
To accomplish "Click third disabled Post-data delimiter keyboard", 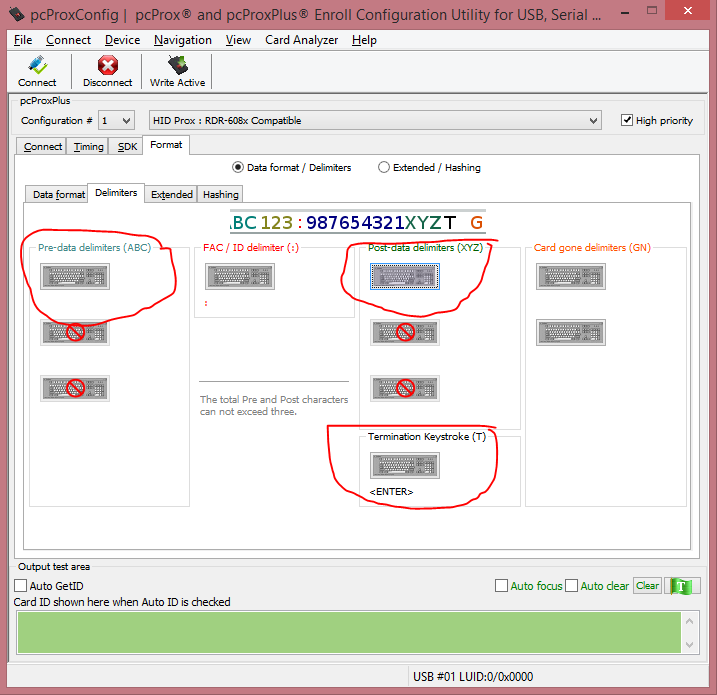I will pyautogui.click(x=405, y=389).
